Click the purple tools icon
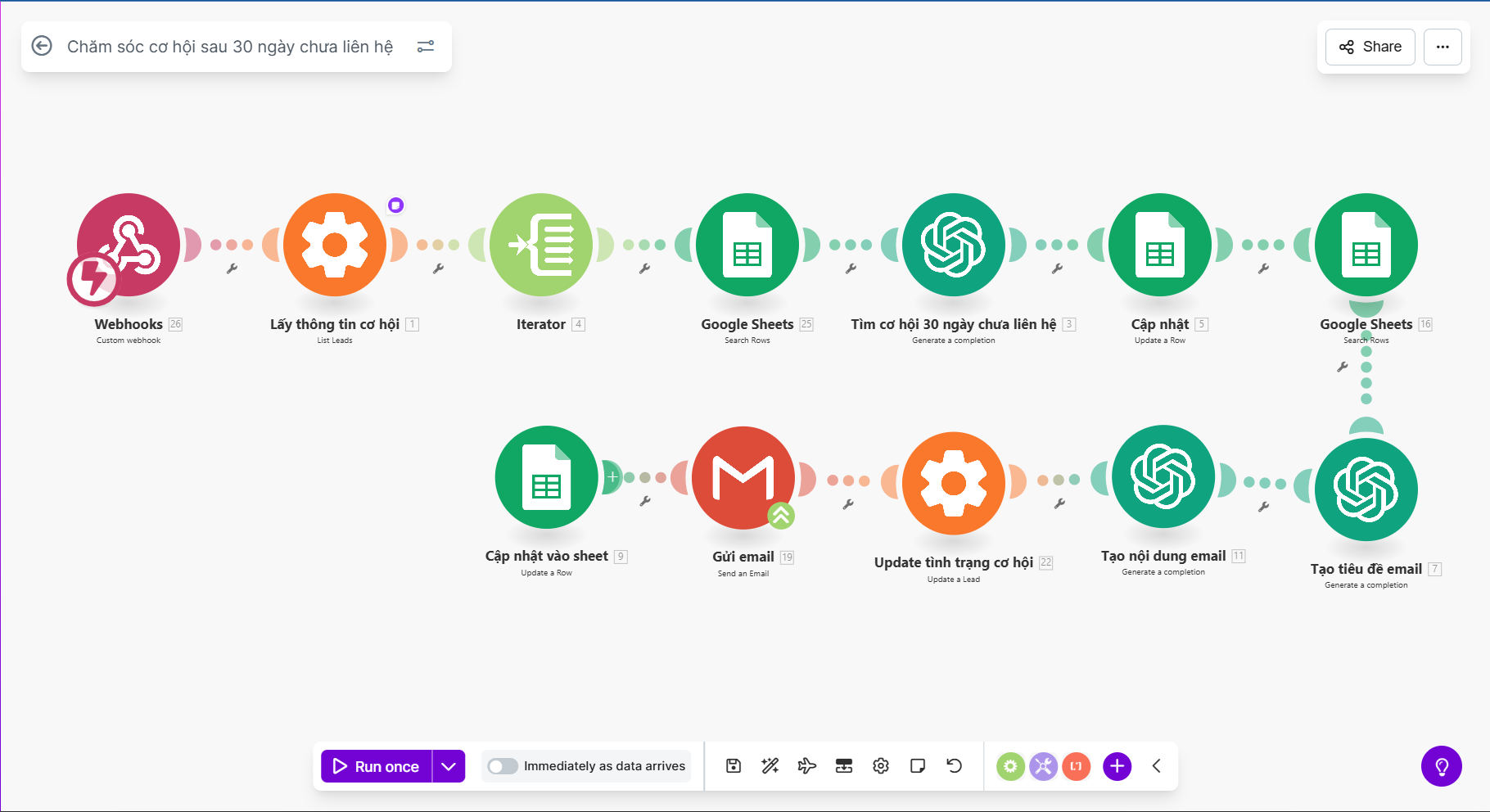Viewport: 1490px width, 812px height. pos(1044,766)
